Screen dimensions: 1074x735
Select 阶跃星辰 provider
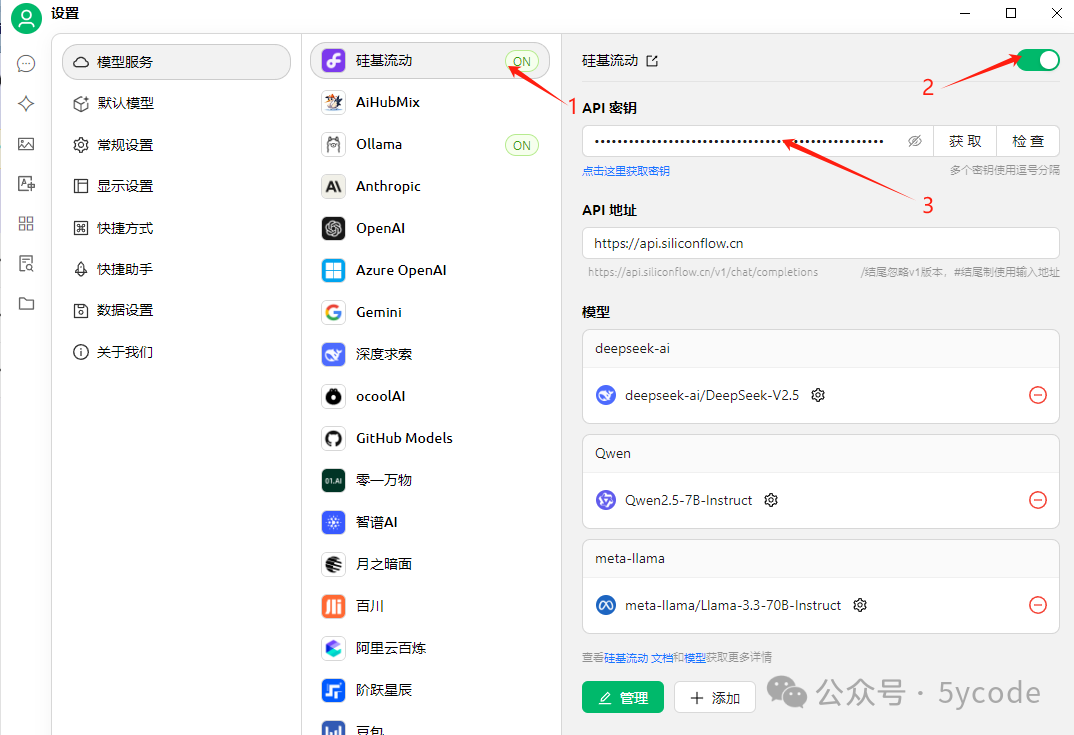click(429, 690)
